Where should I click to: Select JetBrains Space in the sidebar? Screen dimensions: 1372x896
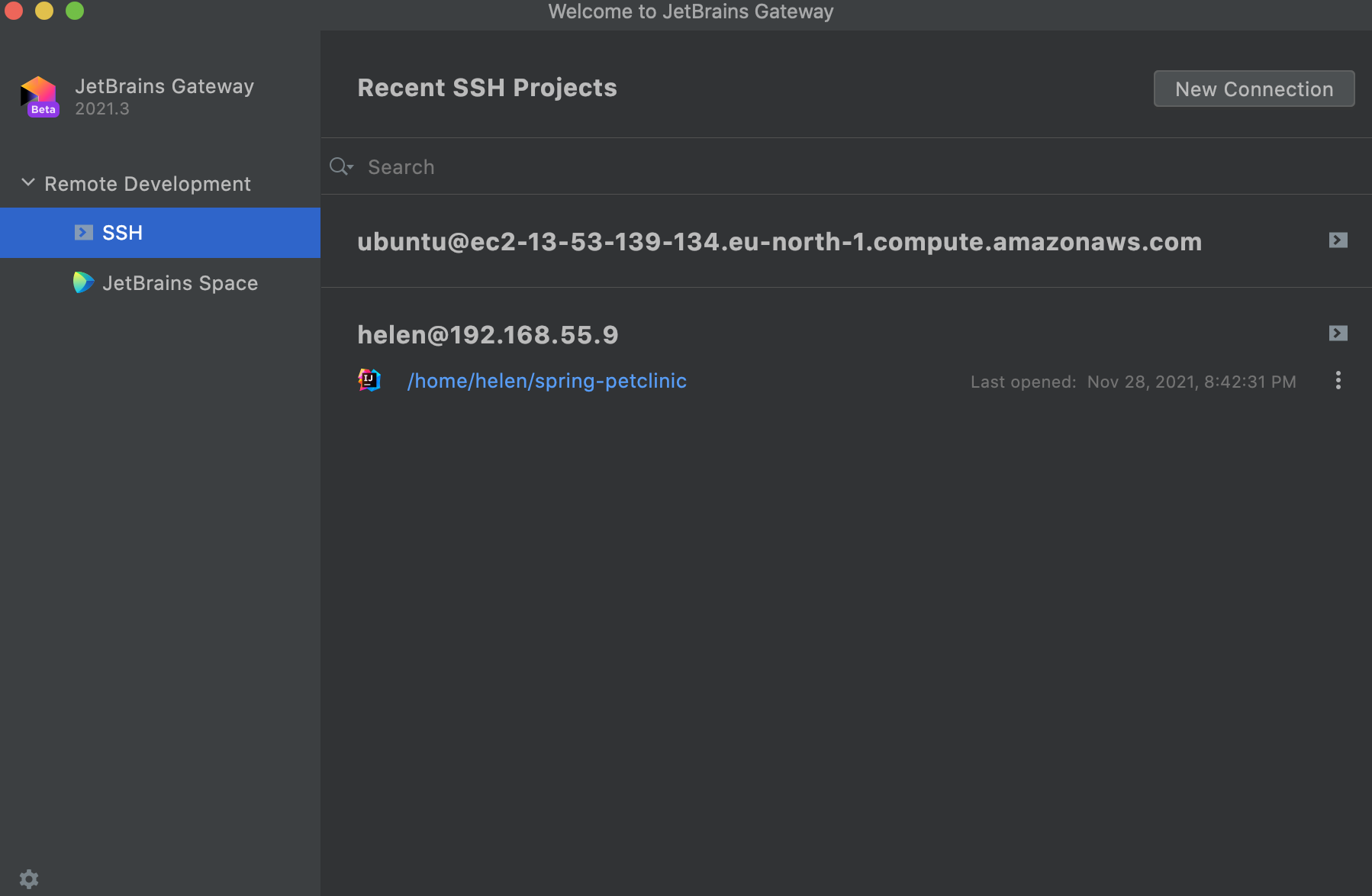(180, 283)
